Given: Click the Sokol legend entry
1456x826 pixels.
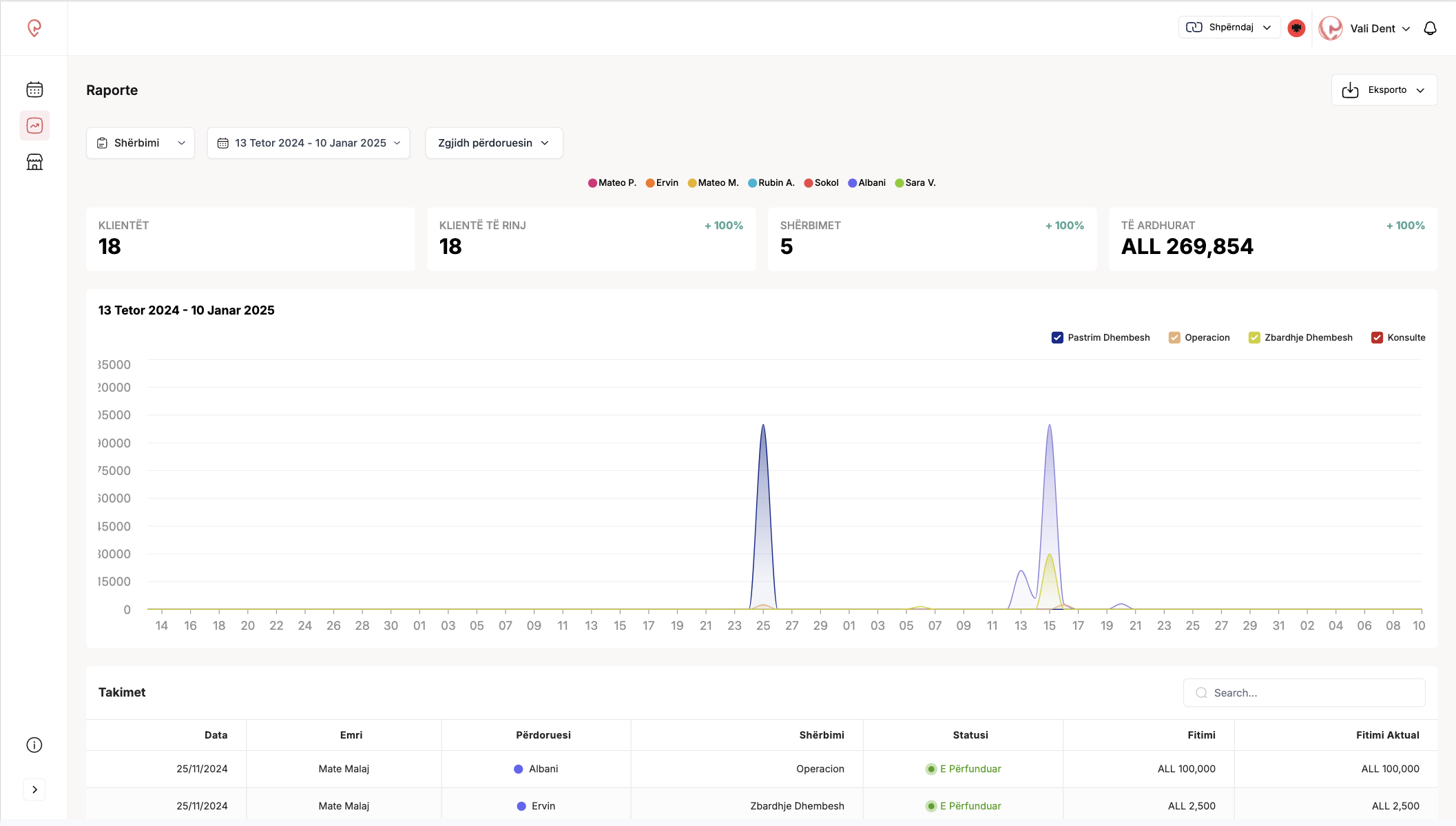Looking at the screenshot, I should (821, 183).
